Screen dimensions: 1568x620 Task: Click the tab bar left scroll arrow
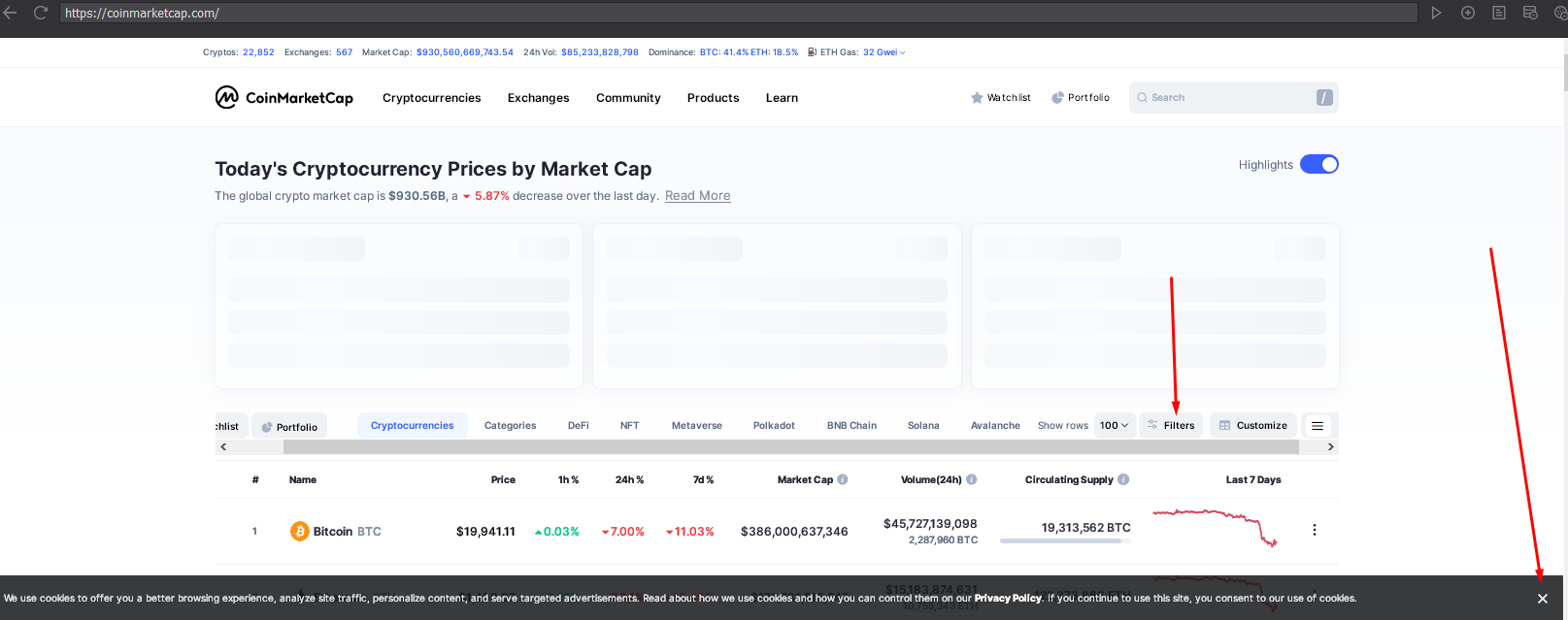[x=223, y=447]
